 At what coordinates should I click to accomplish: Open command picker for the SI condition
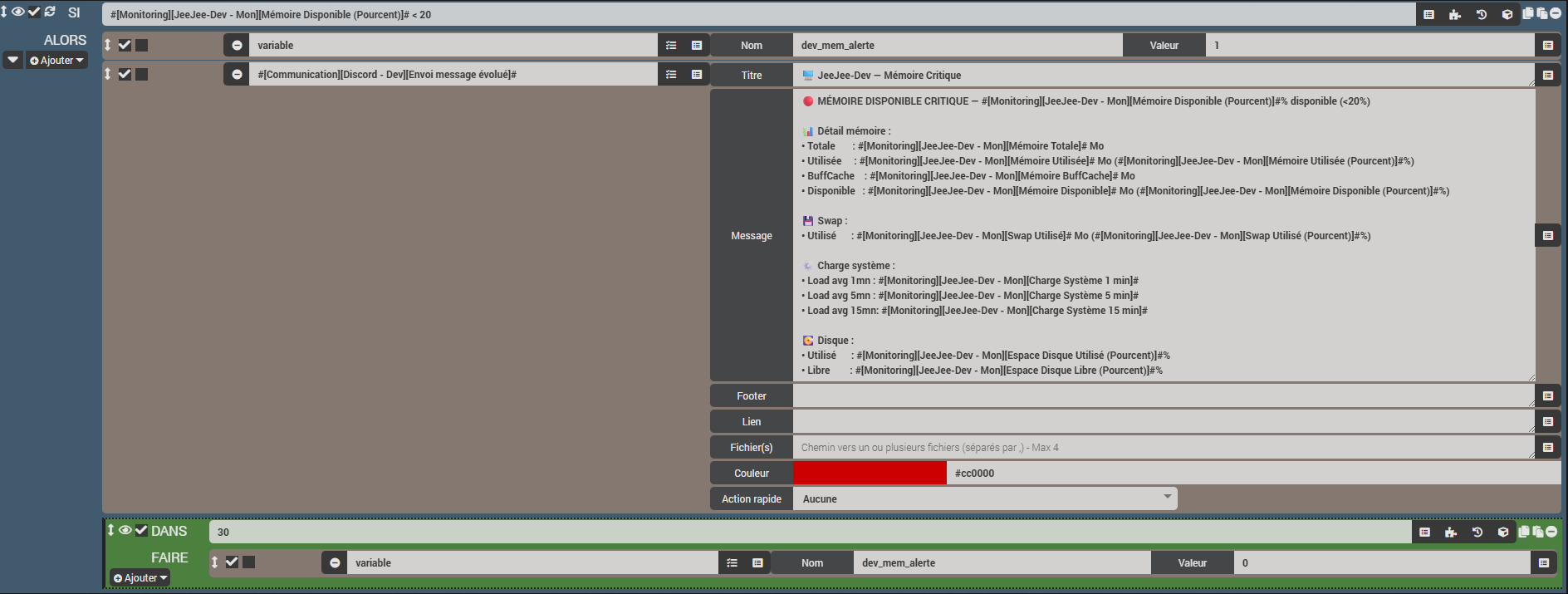1428,14
